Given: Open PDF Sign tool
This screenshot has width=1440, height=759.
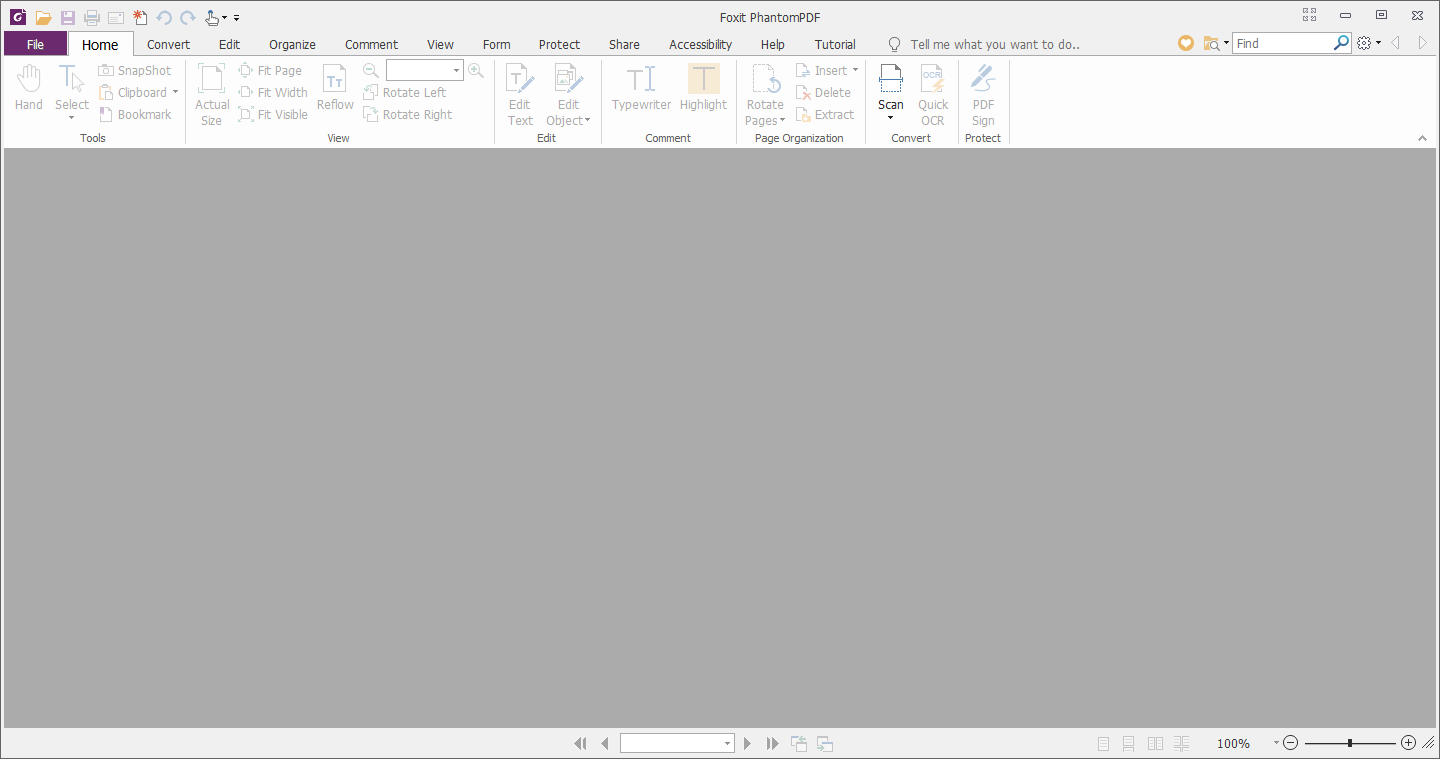Looking at the screenshot, I should (983, 95).
